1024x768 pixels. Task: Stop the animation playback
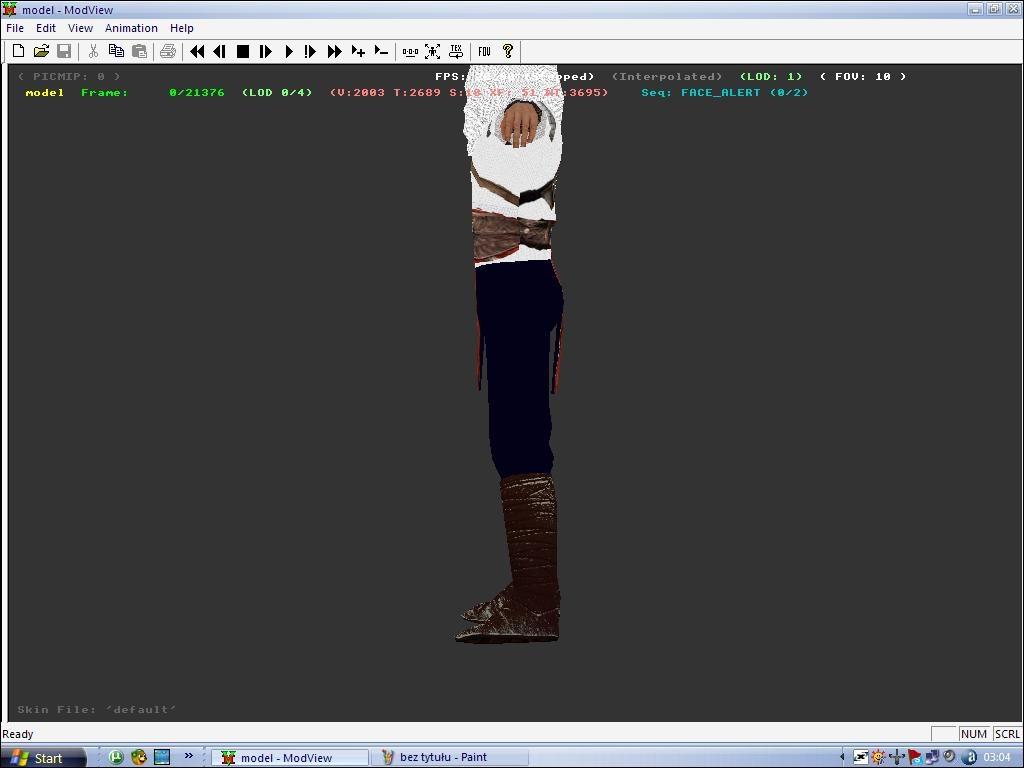(242, 51)
